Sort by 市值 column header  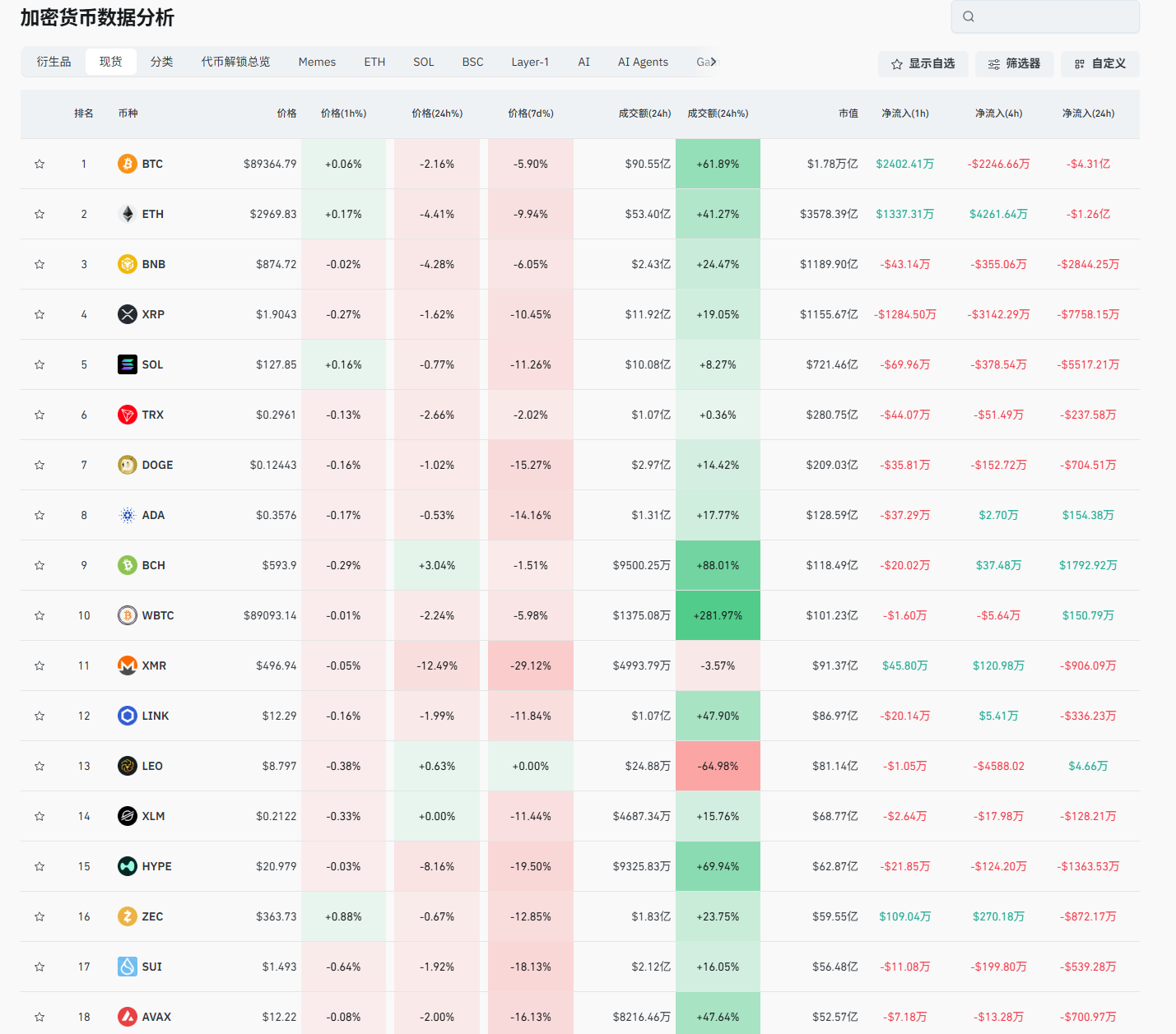848,114
